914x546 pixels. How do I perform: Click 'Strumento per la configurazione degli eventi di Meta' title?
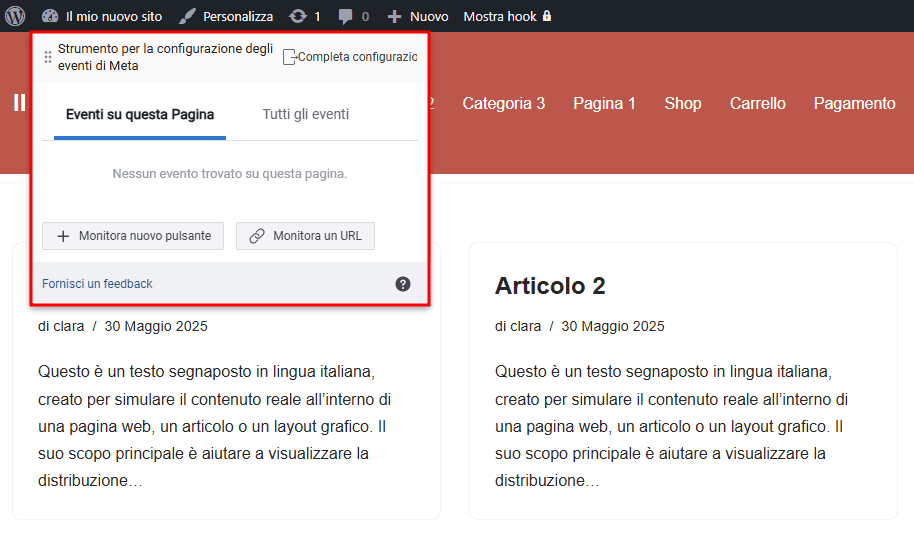165,57
